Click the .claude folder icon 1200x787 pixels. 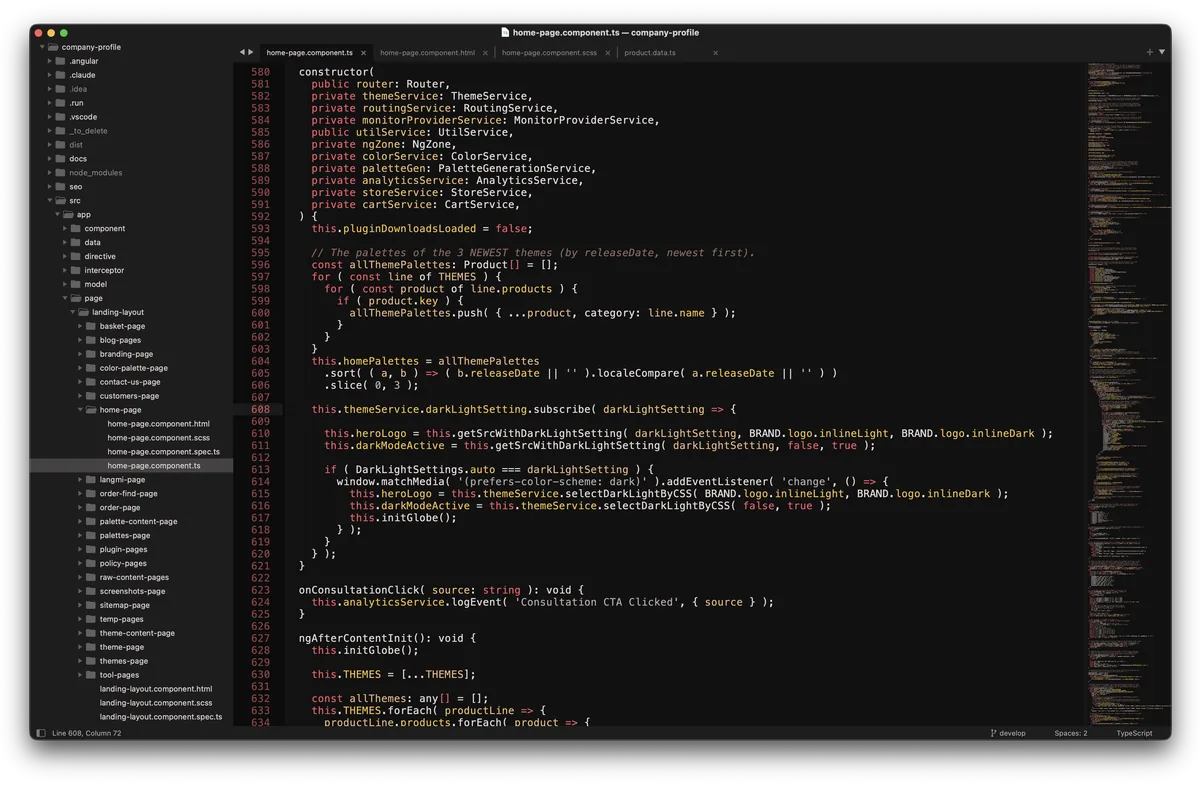(x=60, y=75)
